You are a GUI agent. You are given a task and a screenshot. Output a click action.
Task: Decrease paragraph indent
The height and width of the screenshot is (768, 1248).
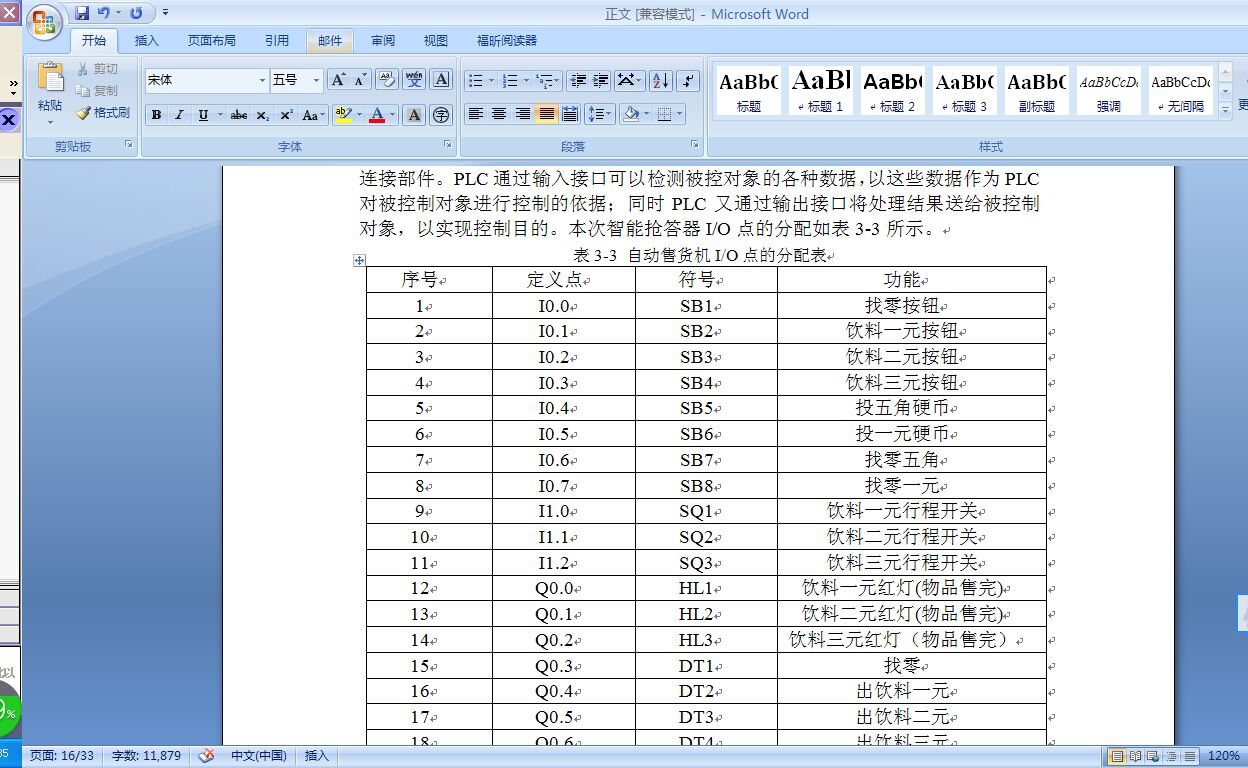point(577,80)
